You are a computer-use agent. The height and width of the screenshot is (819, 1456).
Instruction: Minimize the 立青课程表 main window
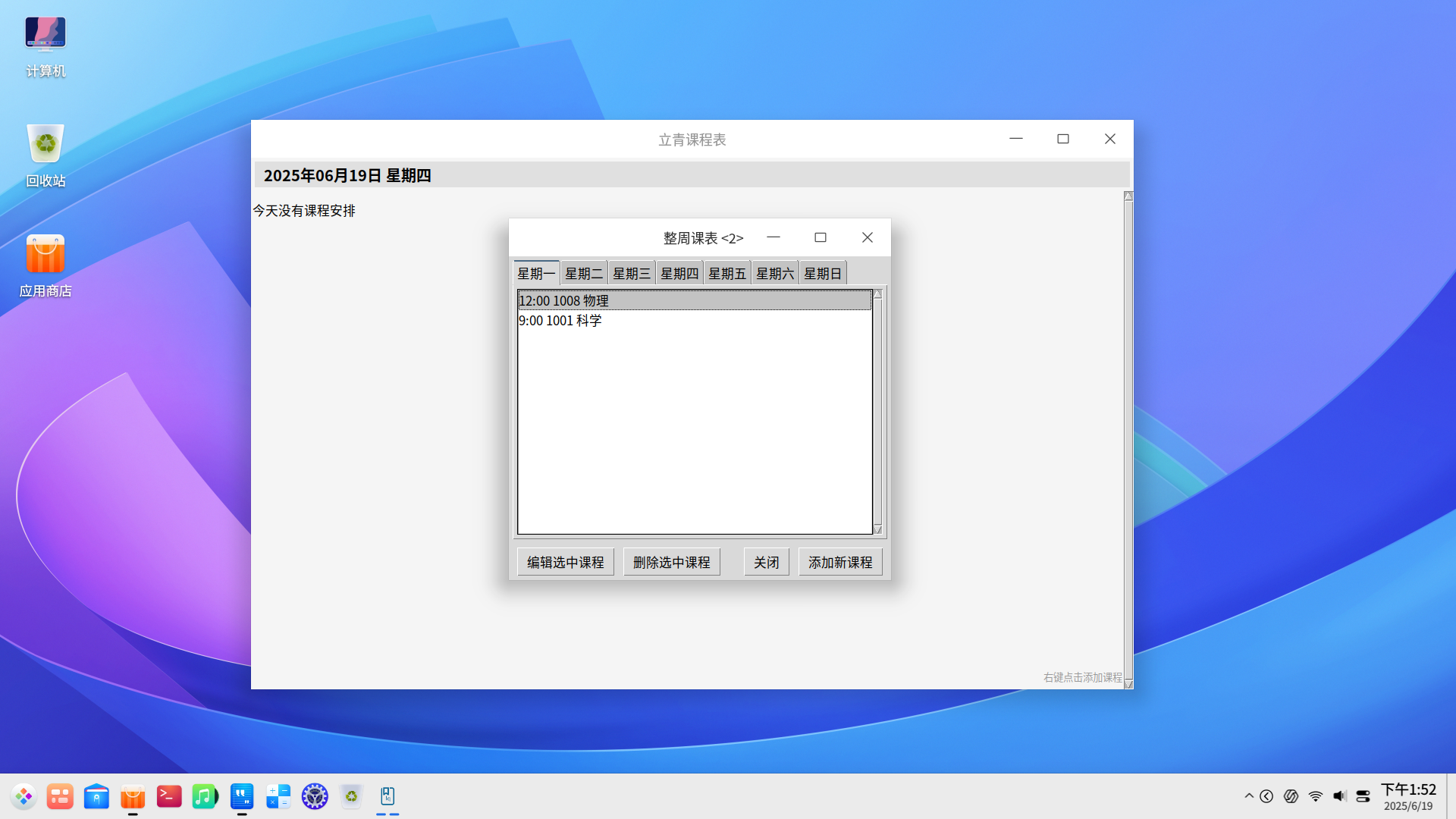1016,139
